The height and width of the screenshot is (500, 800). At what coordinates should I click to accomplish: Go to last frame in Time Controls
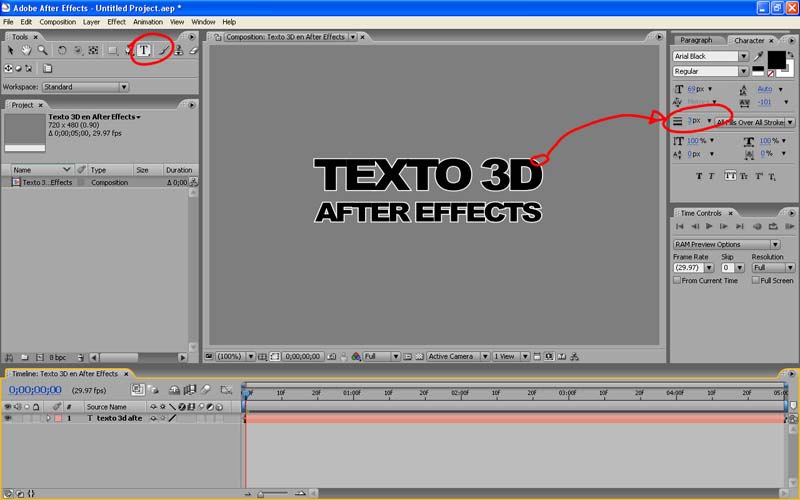[x=740, y=227]
